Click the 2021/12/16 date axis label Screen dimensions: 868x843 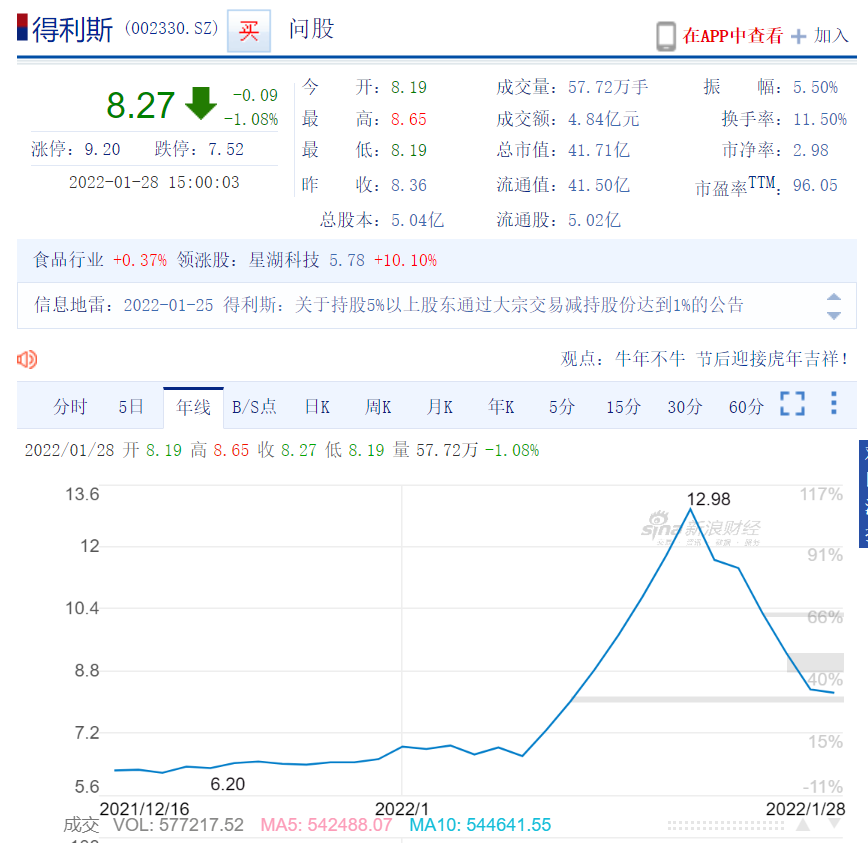144,809
